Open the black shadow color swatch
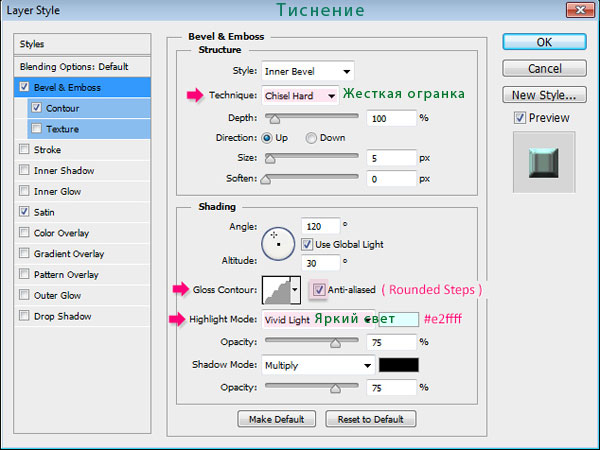The width and height of the screenshot is (600, 450). point(399,365)
